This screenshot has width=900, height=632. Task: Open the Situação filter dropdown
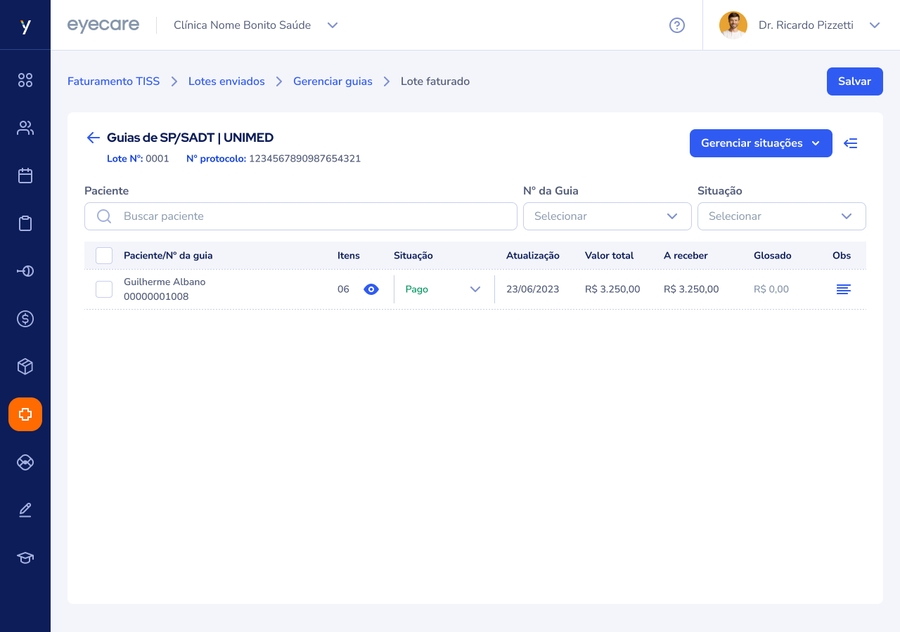[781, 216]
